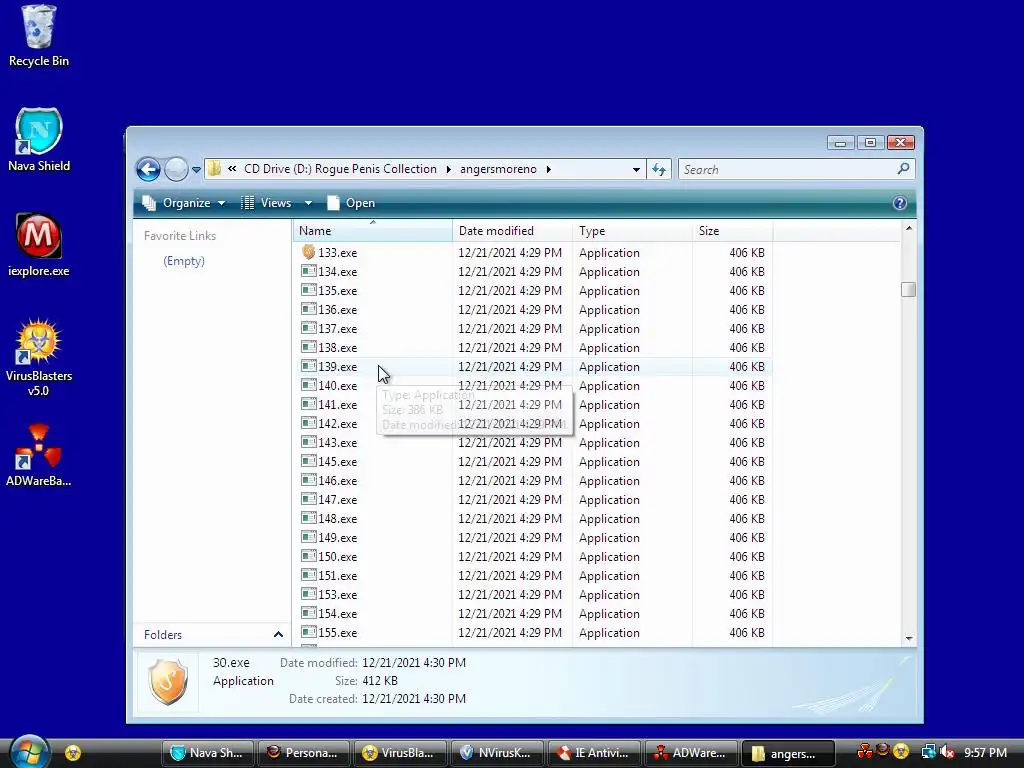This screenshot has width=1024, height=768.
Task: Click the Open toolbar button
Action: pos(351,203)
